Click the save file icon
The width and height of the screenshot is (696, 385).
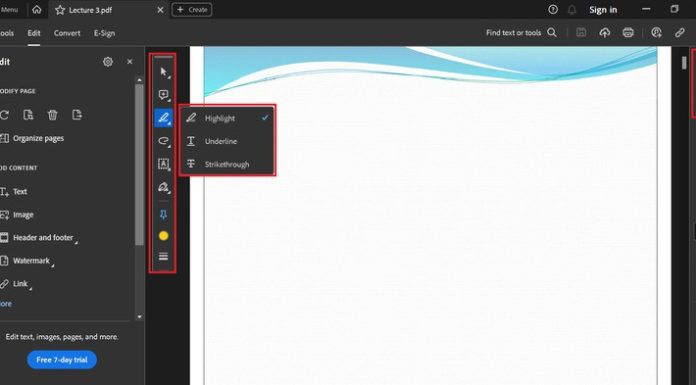pyautogui.click(x=581, y=32)
